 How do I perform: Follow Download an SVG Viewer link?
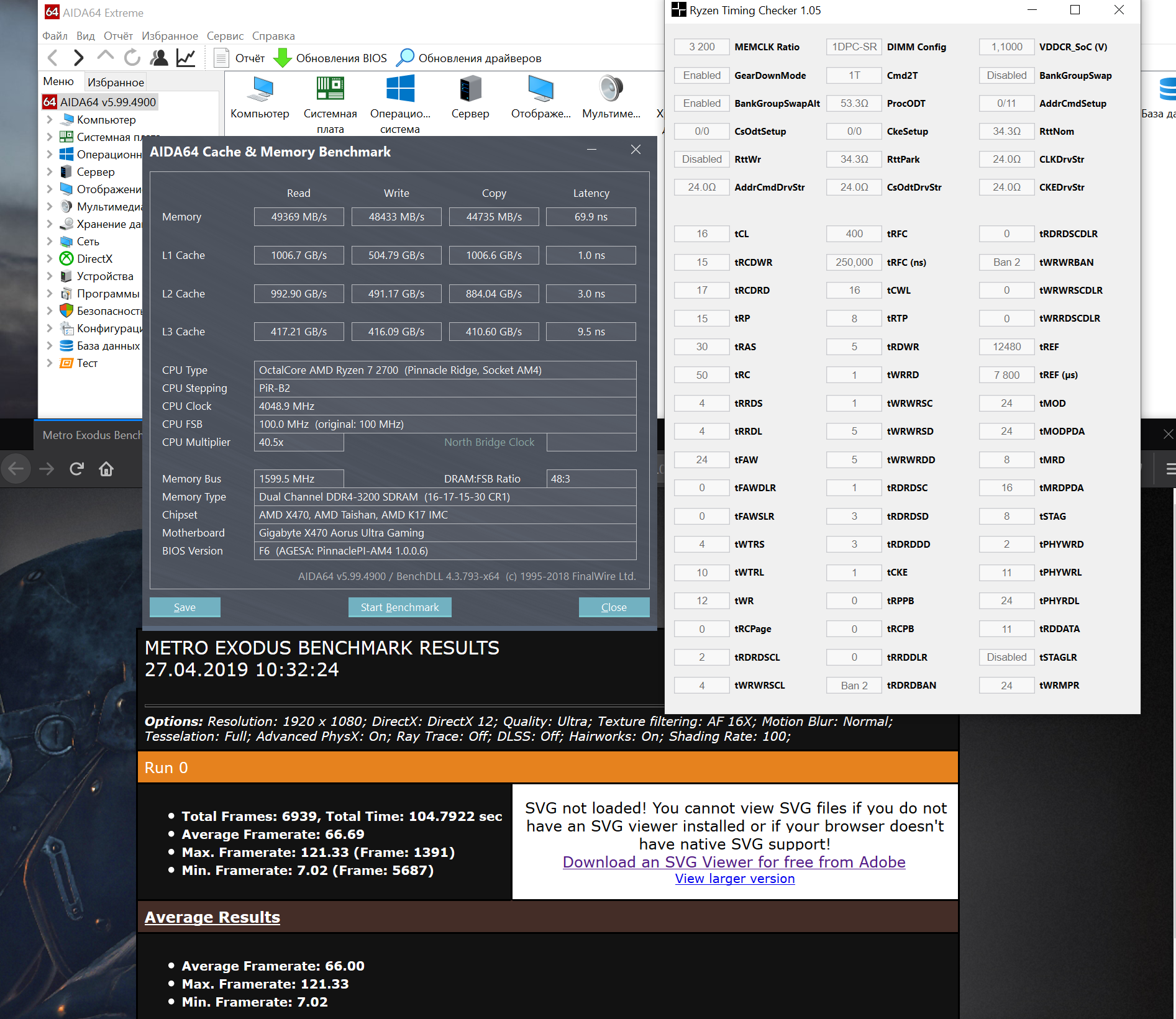734,862
